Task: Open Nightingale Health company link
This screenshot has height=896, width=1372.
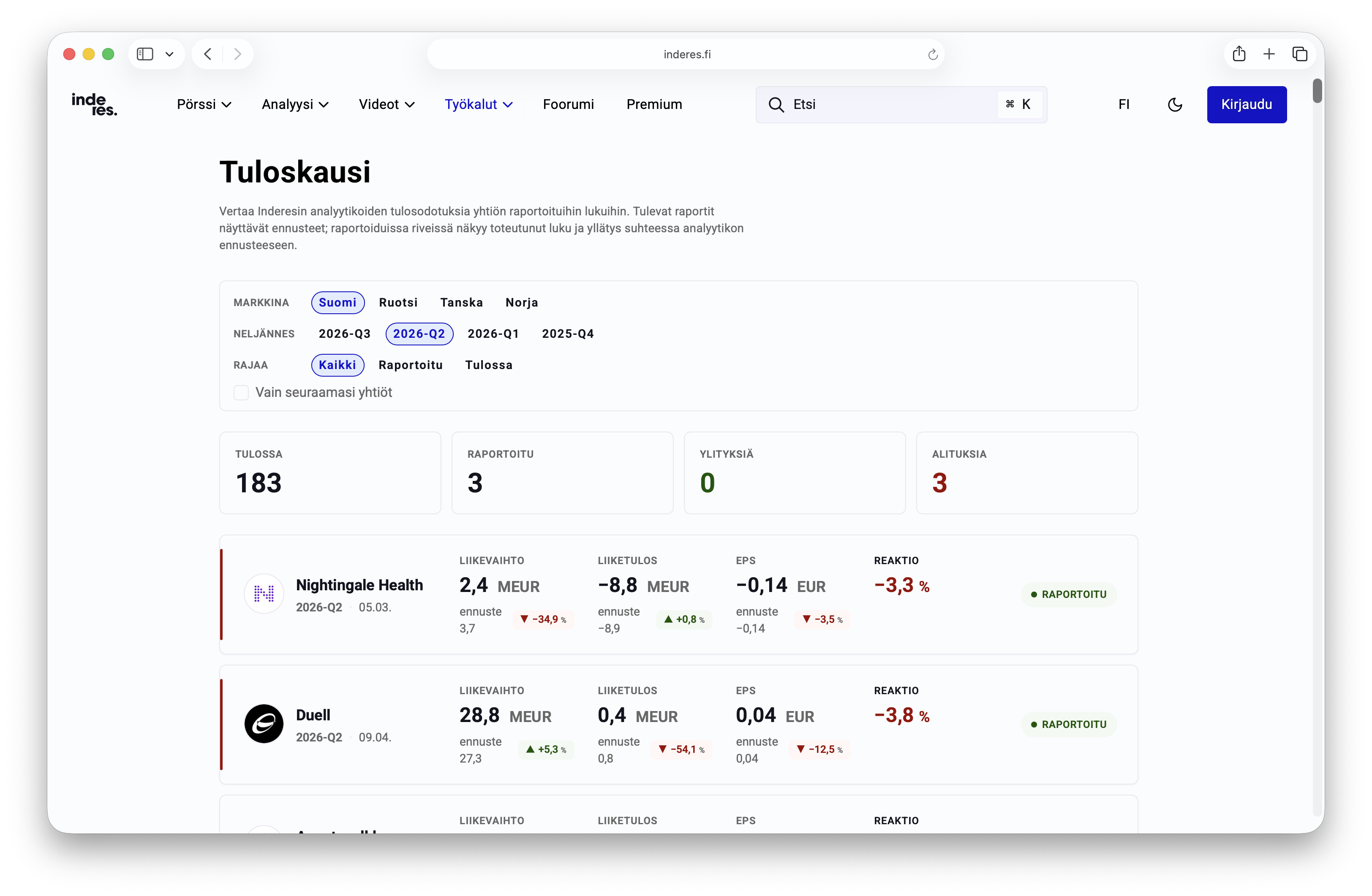Action: pos(359,585)
